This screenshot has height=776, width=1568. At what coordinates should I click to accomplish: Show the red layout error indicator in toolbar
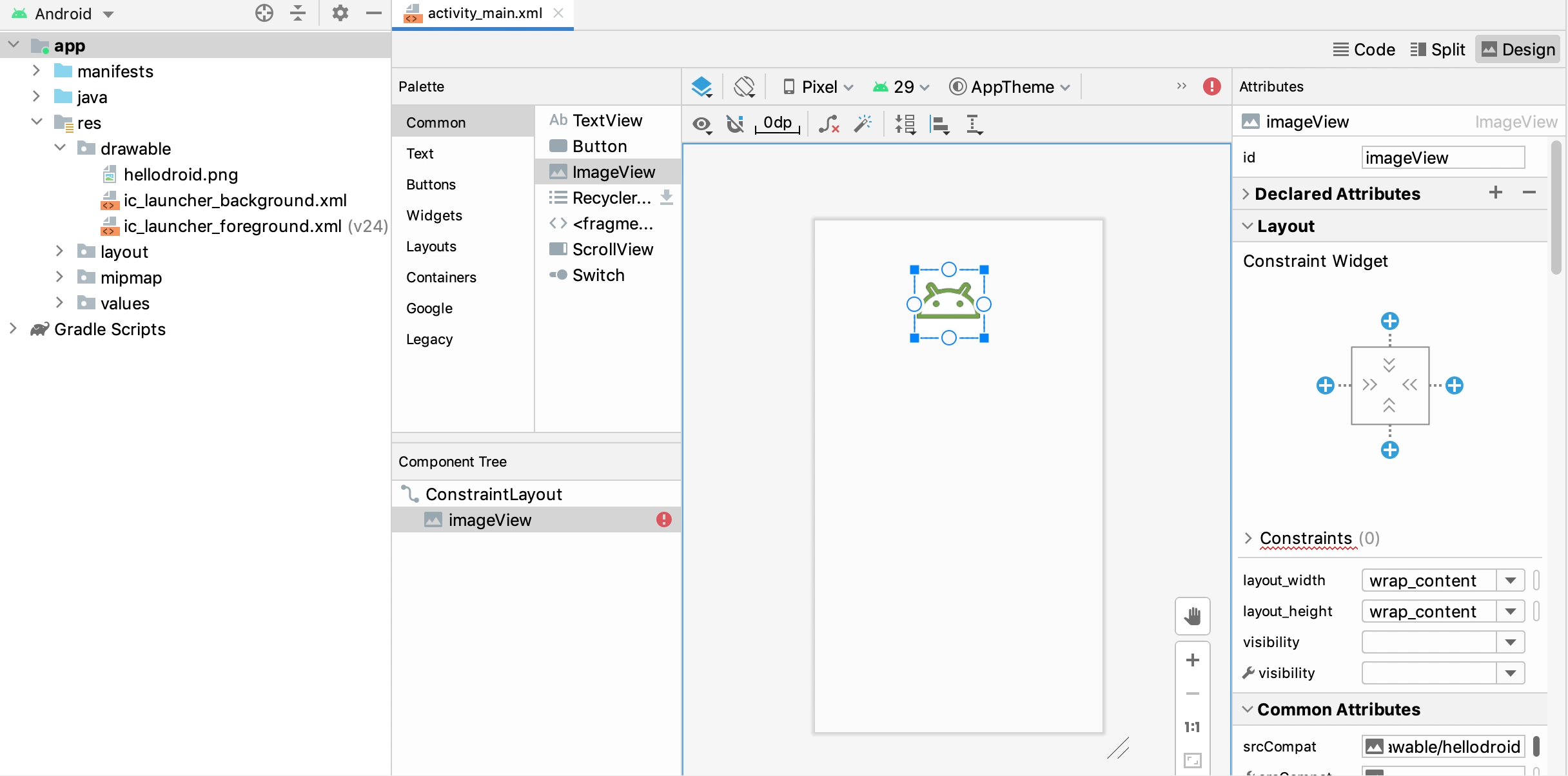pyautogui.click(x=1212, y=86)
